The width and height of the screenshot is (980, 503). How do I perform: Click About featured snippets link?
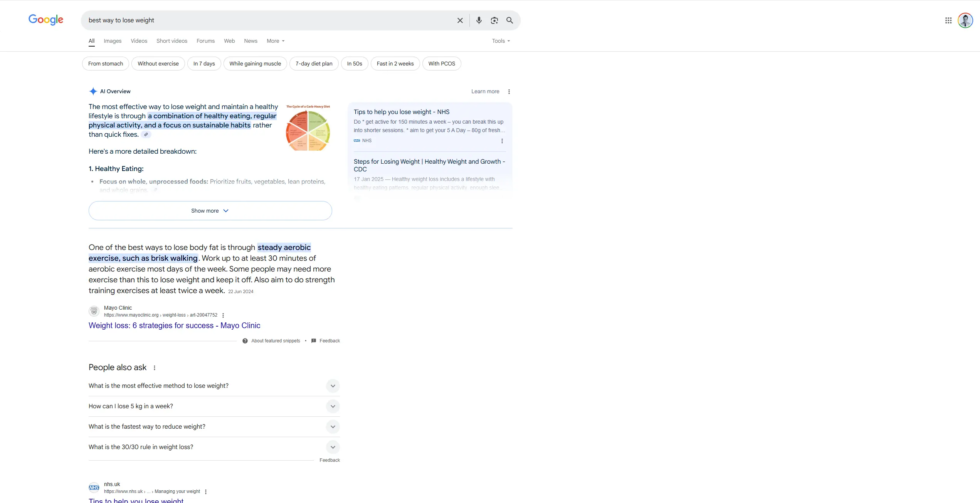pos(276,341)
